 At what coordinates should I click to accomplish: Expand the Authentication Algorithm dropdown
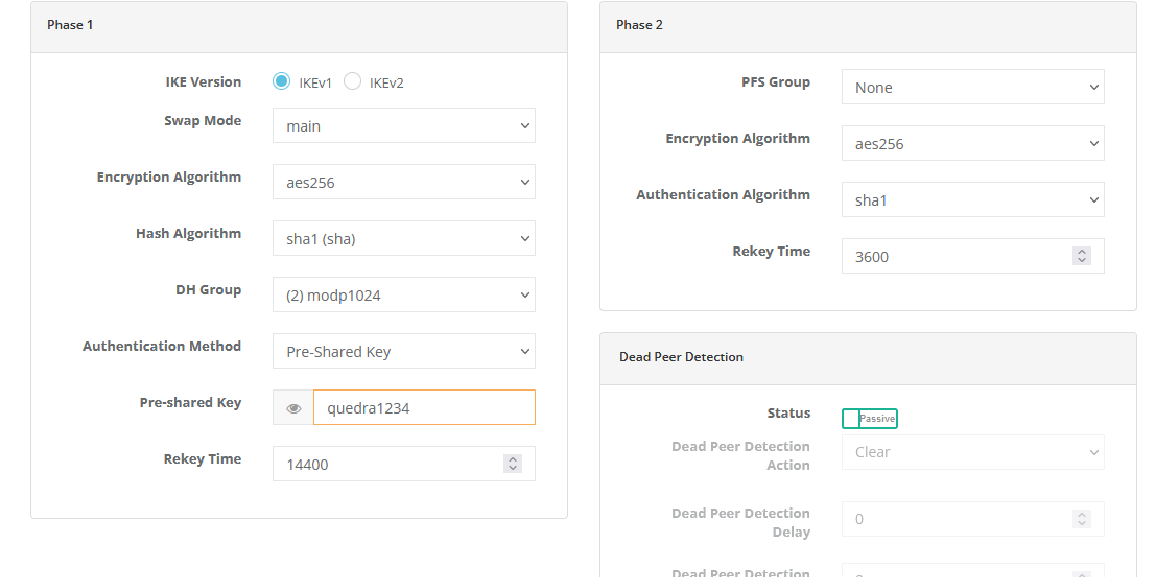tap(973, 200)
